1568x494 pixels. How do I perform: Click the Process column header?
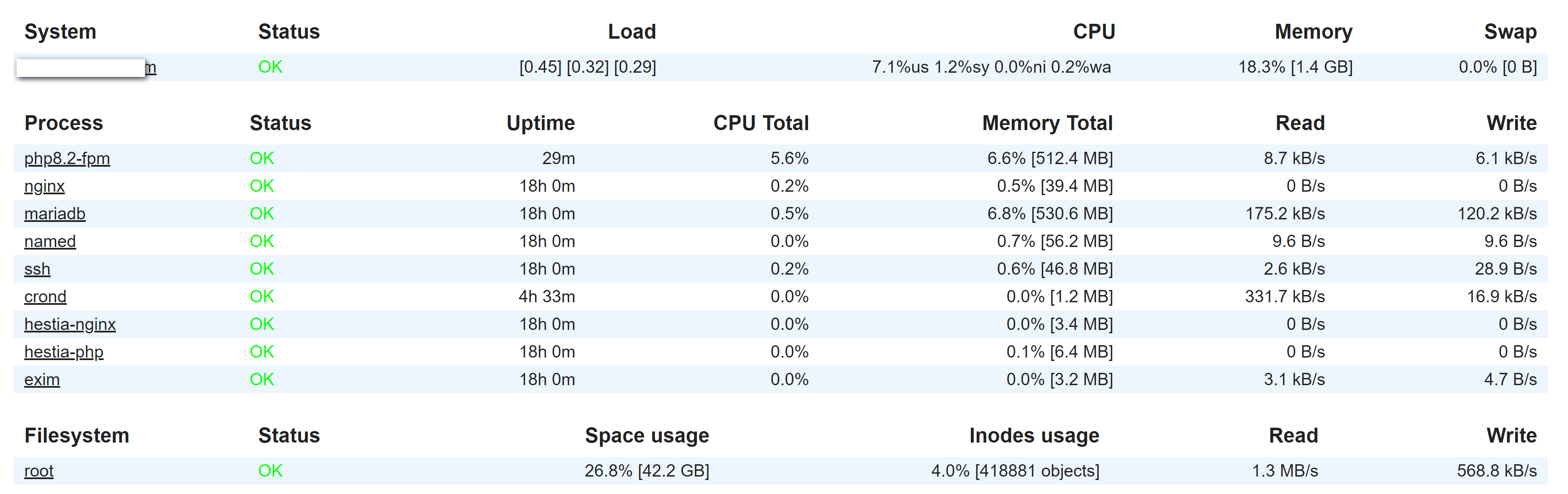click(x=63, y=123)
